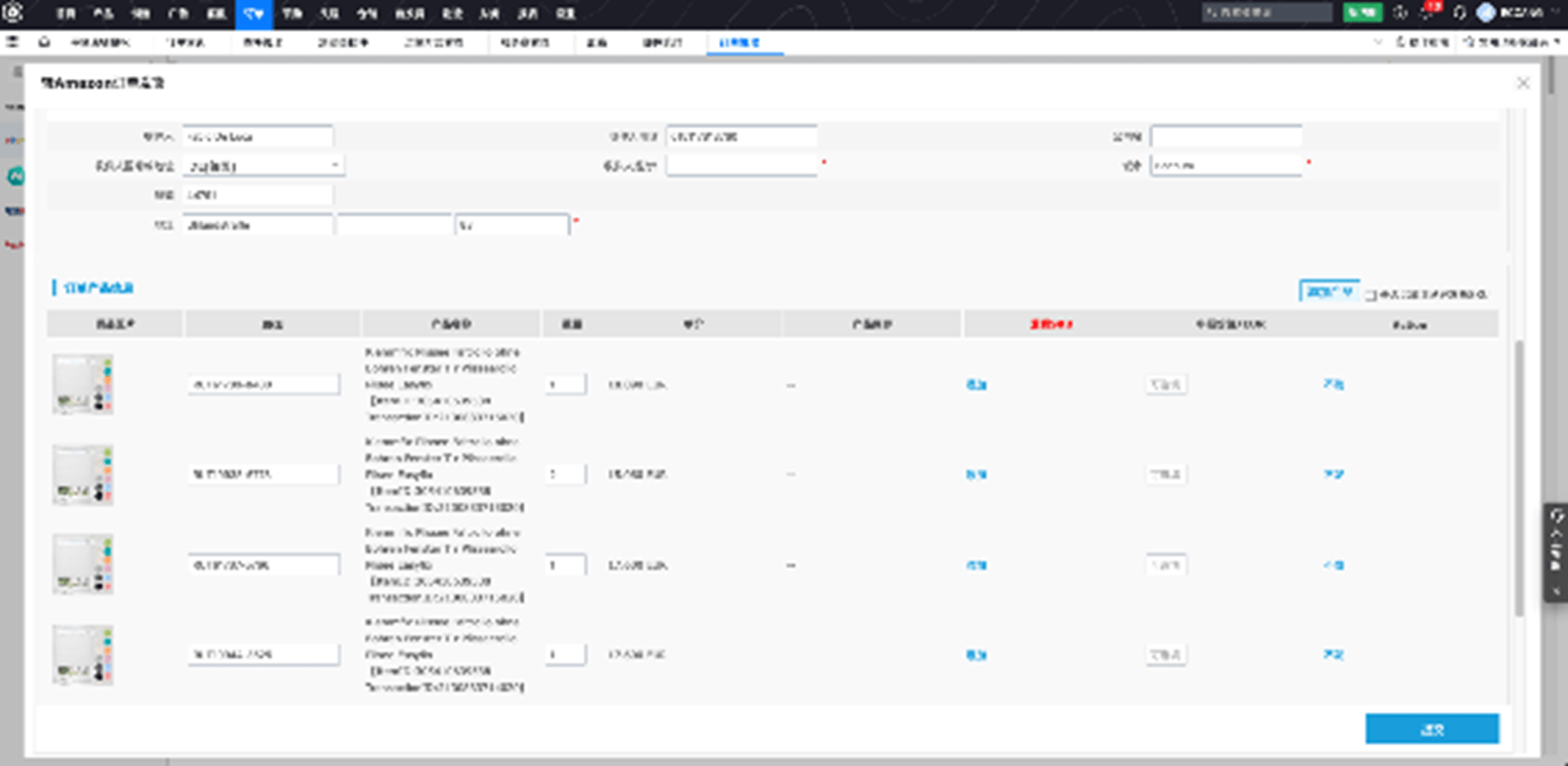This screenshot has width=1568, height=766.
Task: Expand the tab overflow chevron in tab bar
Action: pyautogui.click(x=1377, y=42)
